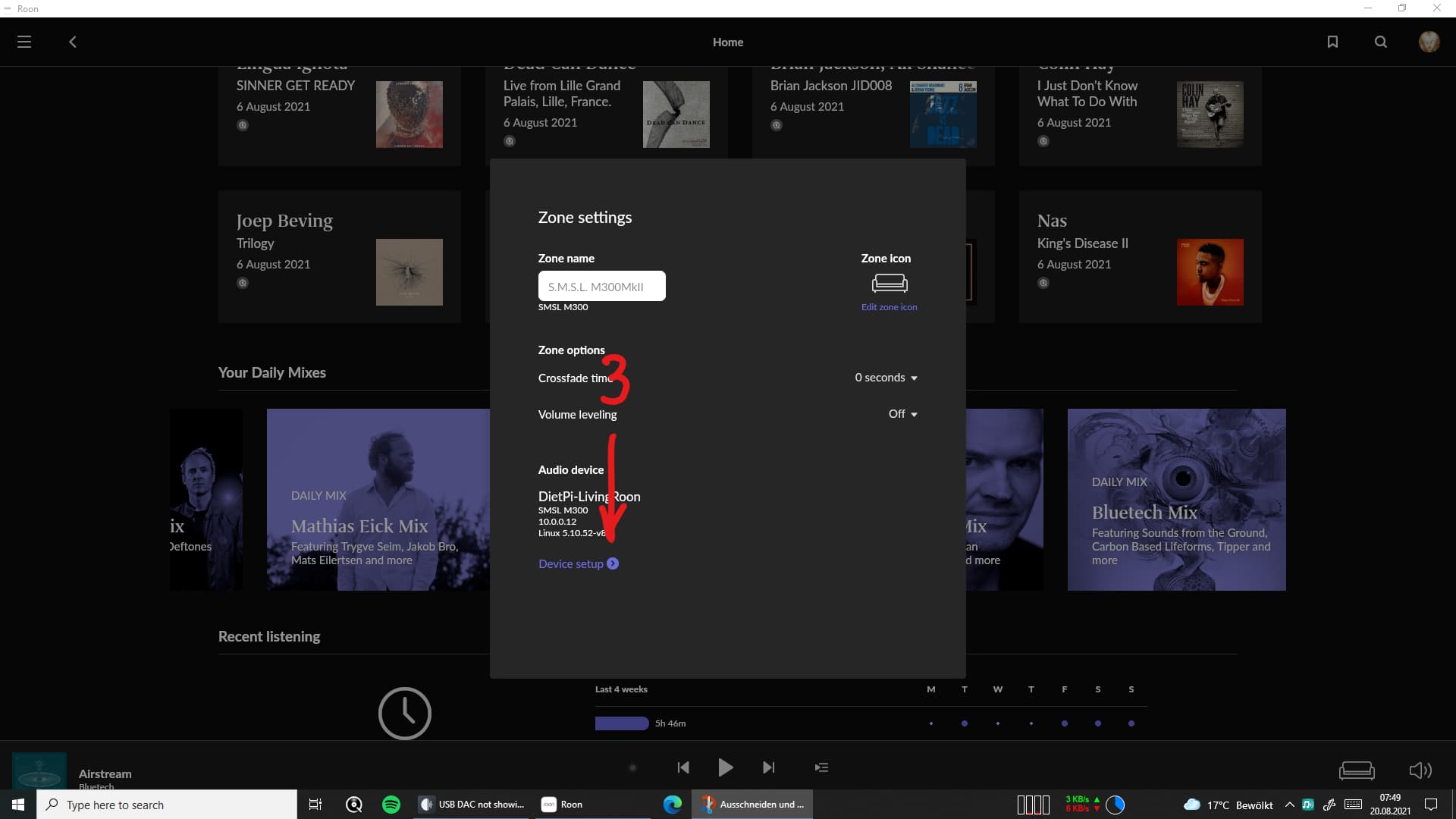Open SINNER GET READY album cover
Screen dimensions: 1456x819
(x=409, y=115)
